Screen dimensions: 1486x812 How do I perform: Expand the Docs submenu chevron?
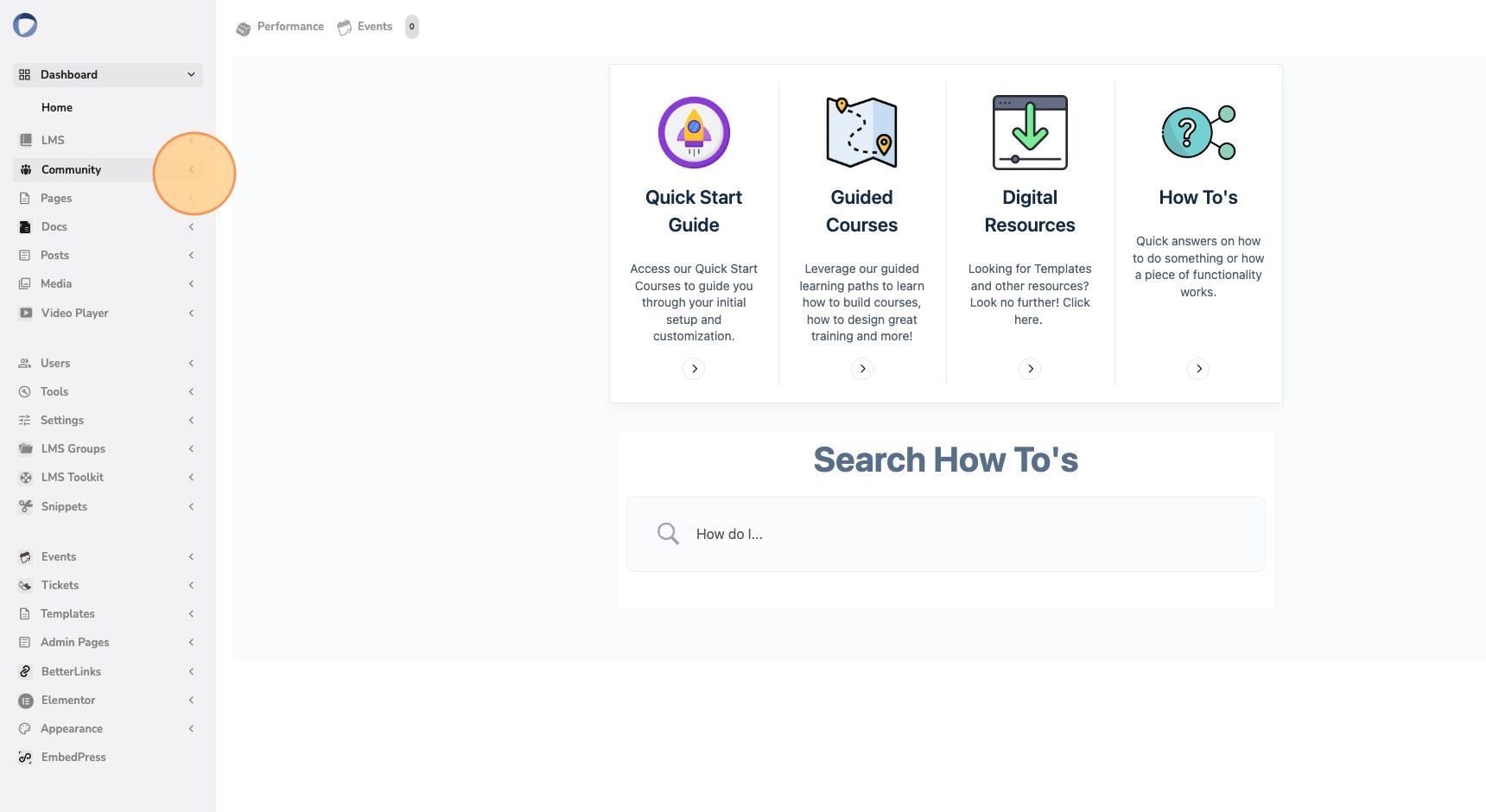pyautogui.click(x=191, y=227)
